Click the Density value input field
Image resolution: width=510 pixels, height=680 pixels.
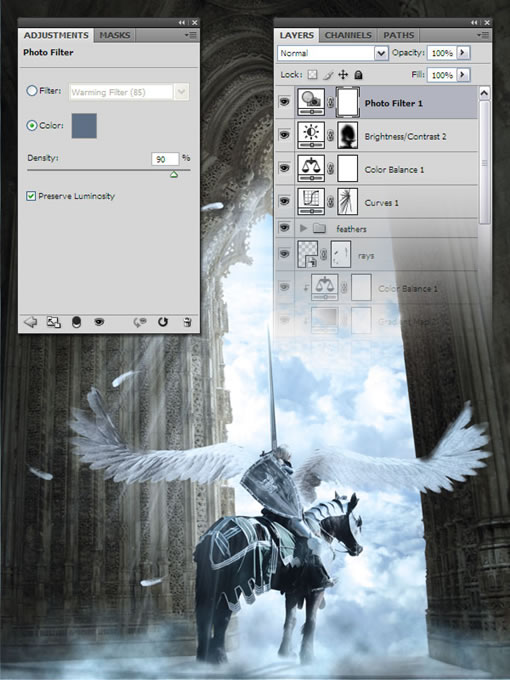click(x=165, y=159)
